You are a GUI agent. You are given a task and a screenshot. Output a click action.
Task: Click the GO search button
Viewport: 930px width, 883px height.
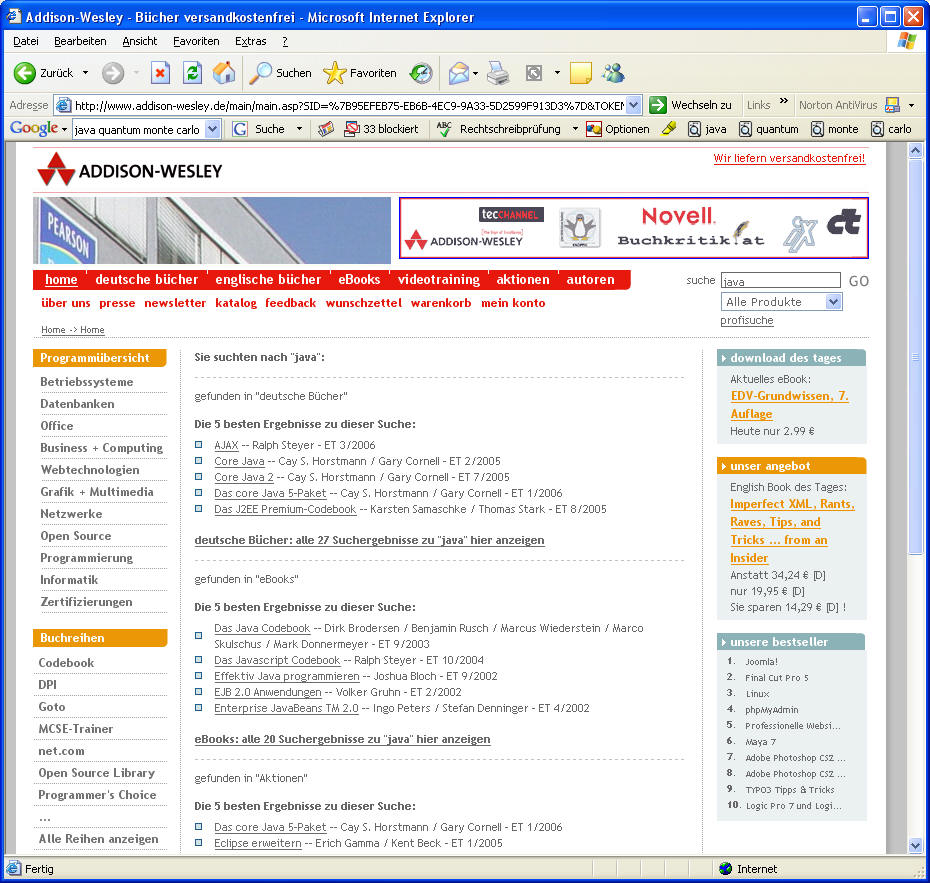click(x=858, y=281)
